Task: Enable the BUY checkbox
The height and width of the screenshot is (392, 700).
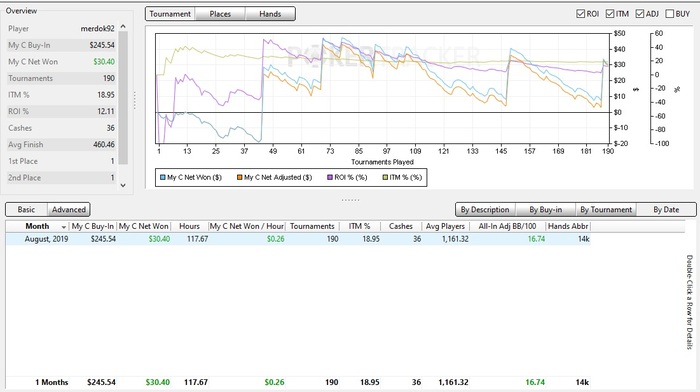Action: [670, 14]
